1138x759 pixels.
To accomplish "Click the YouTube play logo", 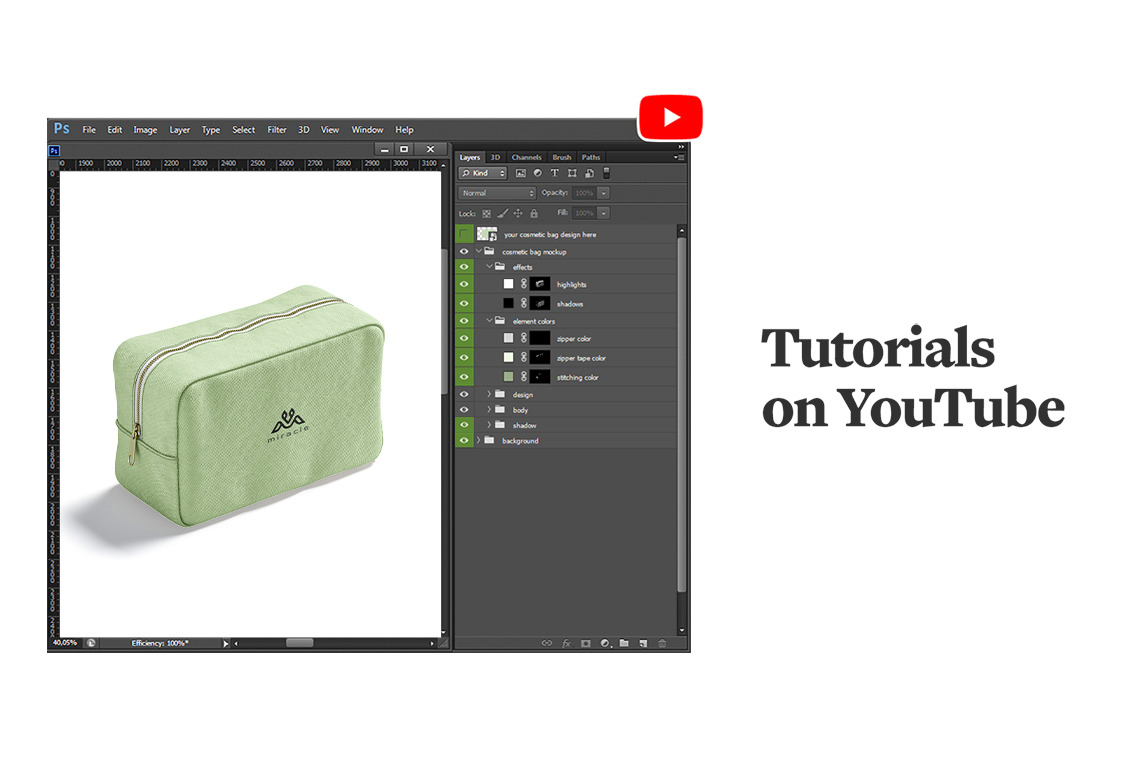I will point(670,117).
